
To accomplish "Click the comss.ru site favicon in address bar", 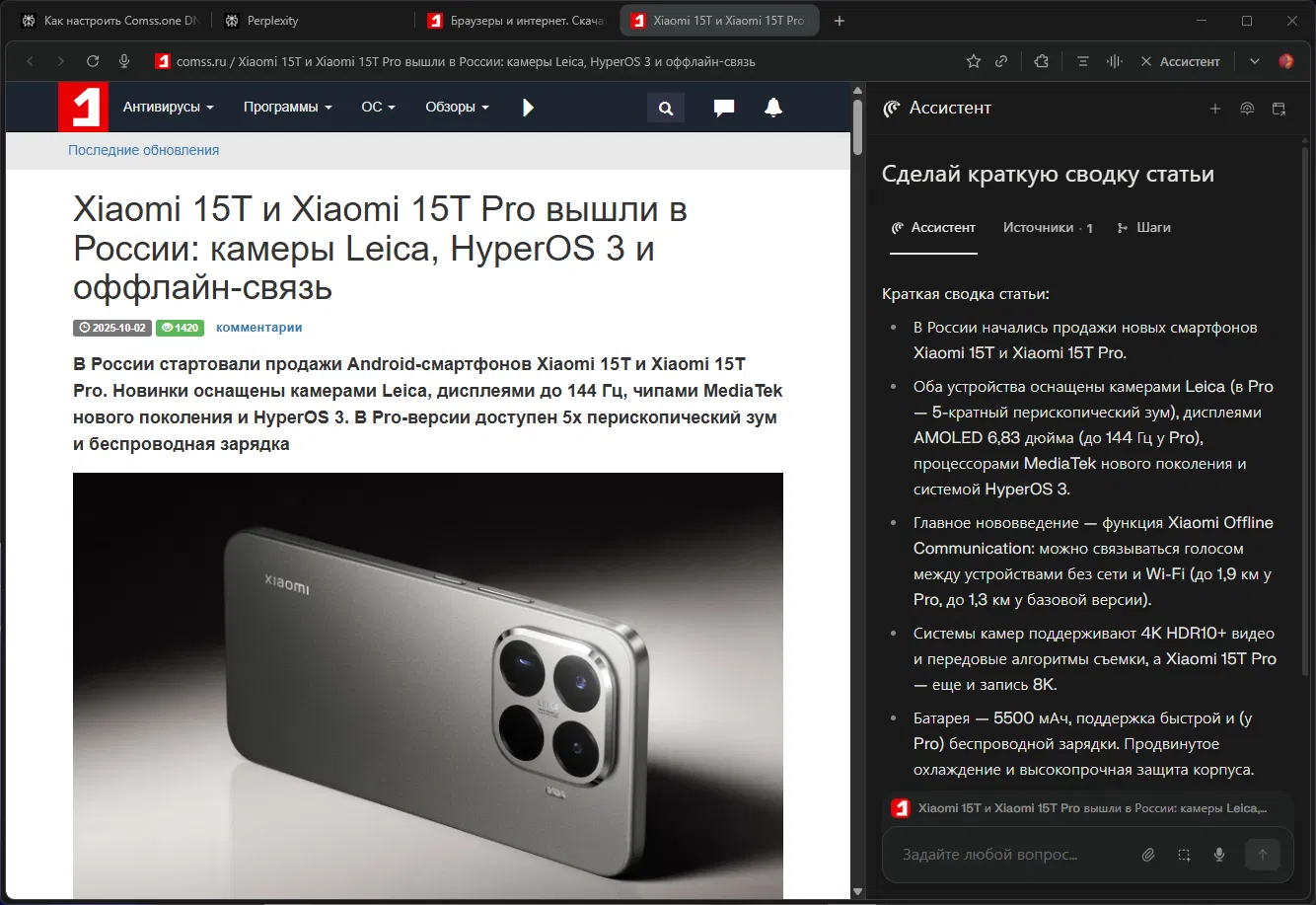I will click(163, 61).
